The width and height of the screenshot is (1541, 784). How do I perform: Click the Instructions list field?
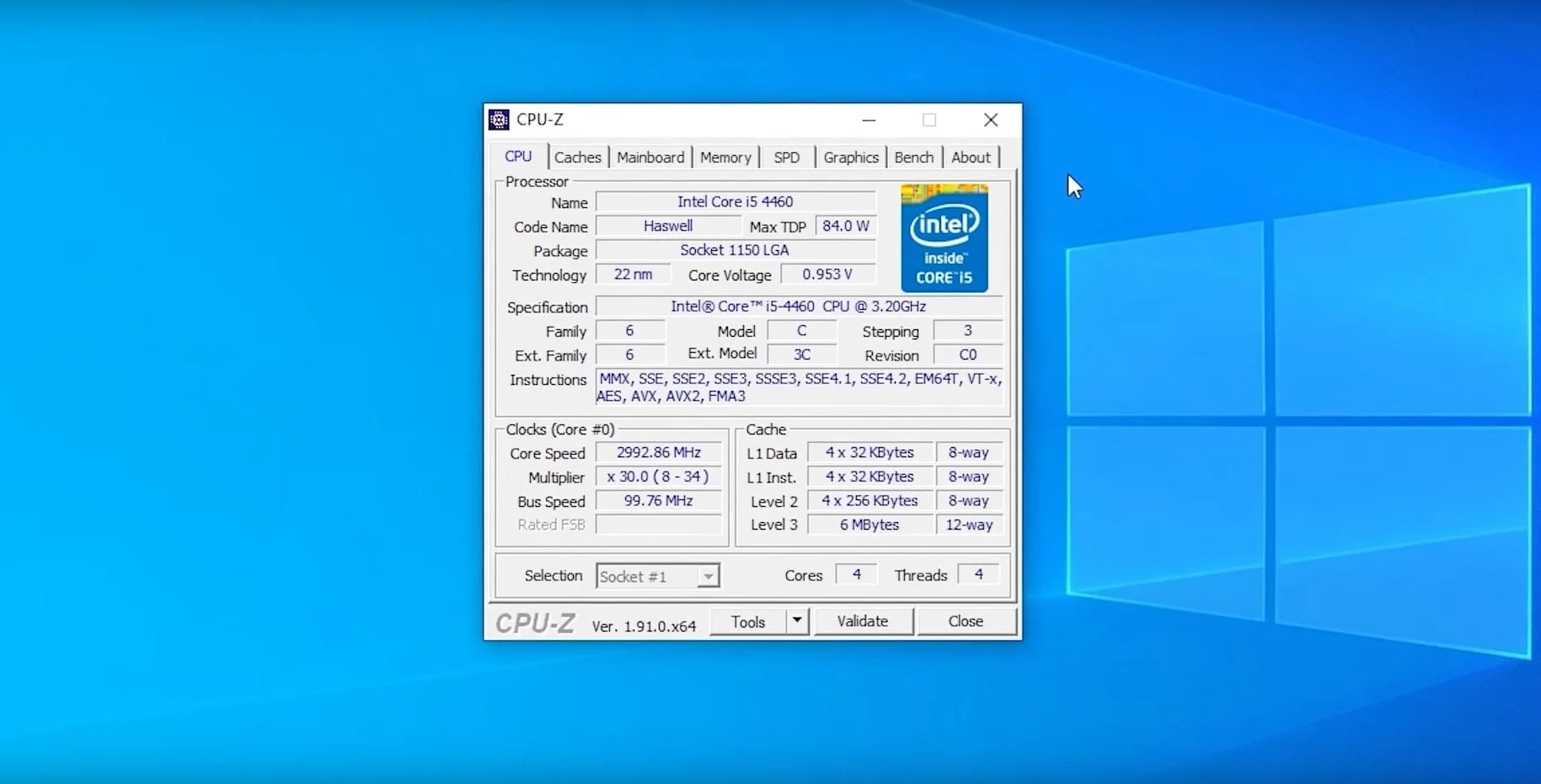pos(800,387)
